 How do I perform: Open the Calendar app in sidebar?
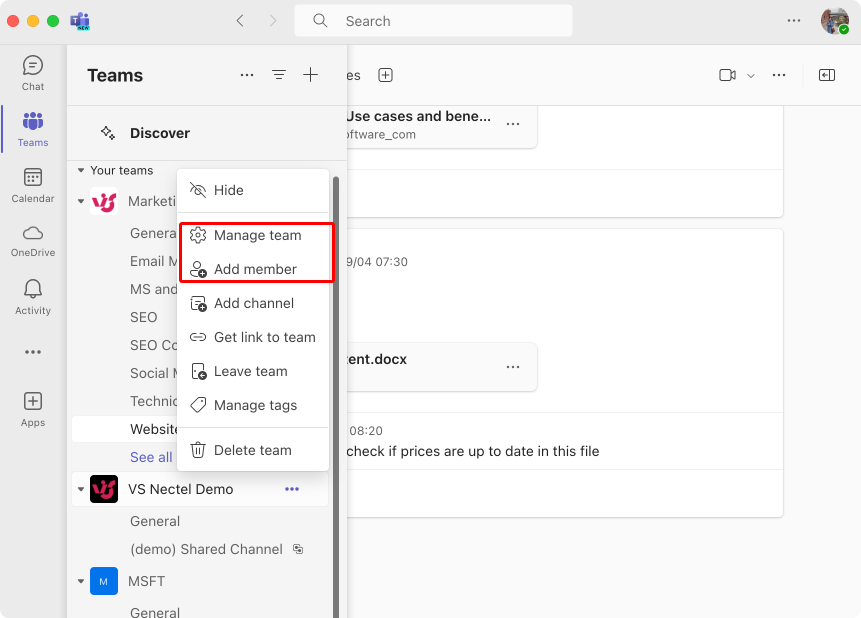pyautogui.click(x=33, y=186)
